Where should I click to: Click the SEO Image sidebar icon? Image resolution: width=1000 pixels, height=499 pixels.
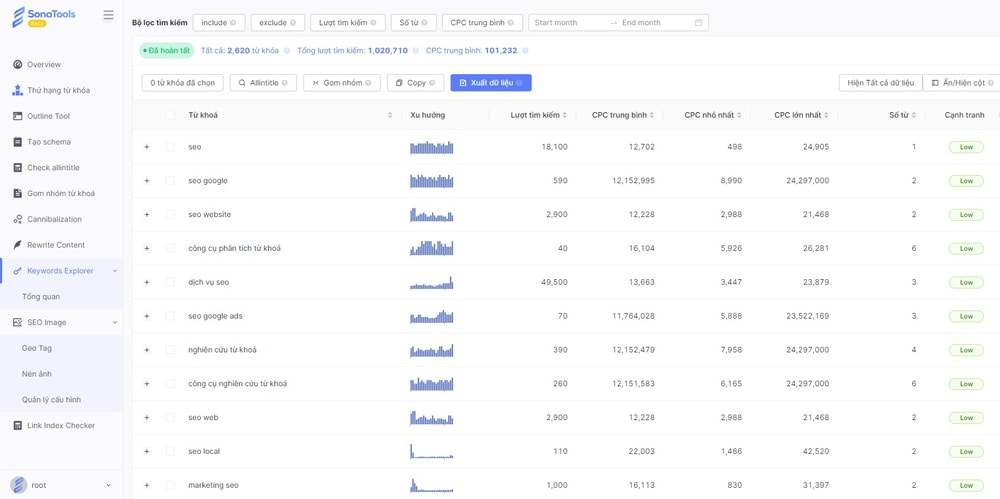pos(17,323)
